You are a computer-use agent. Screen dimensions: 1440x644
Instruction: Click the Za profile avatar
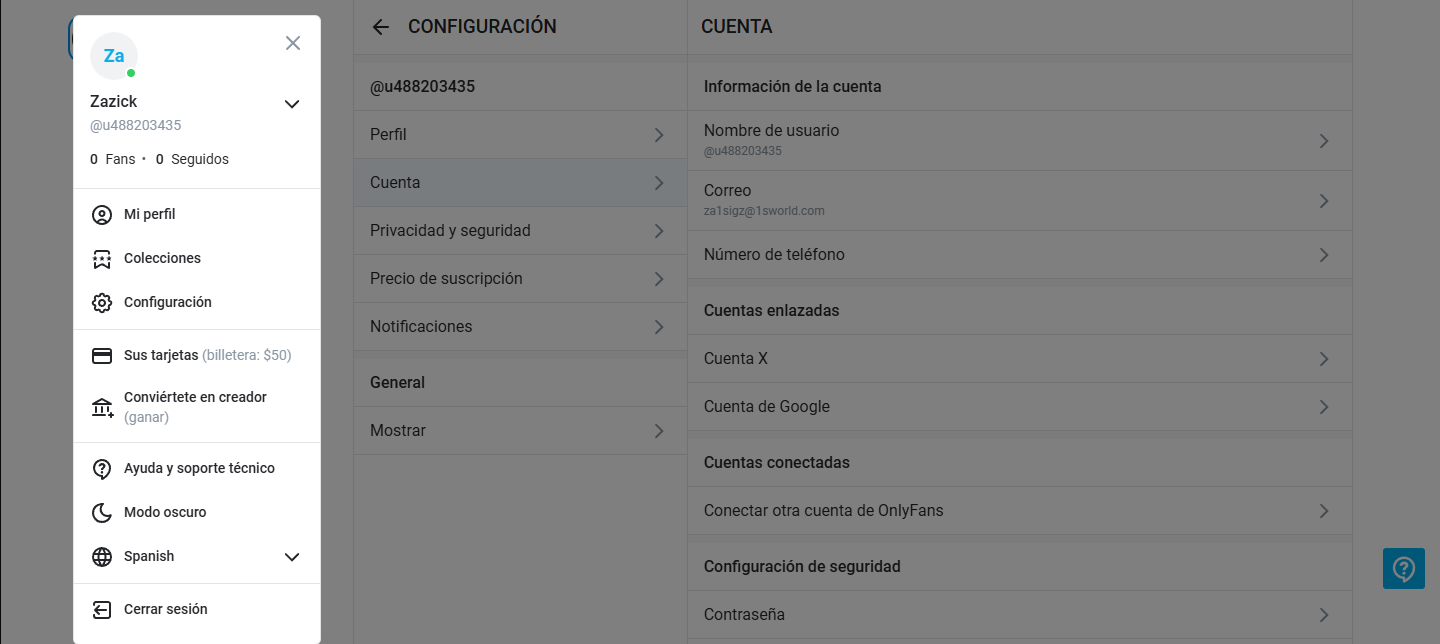[x=114, y=56]
